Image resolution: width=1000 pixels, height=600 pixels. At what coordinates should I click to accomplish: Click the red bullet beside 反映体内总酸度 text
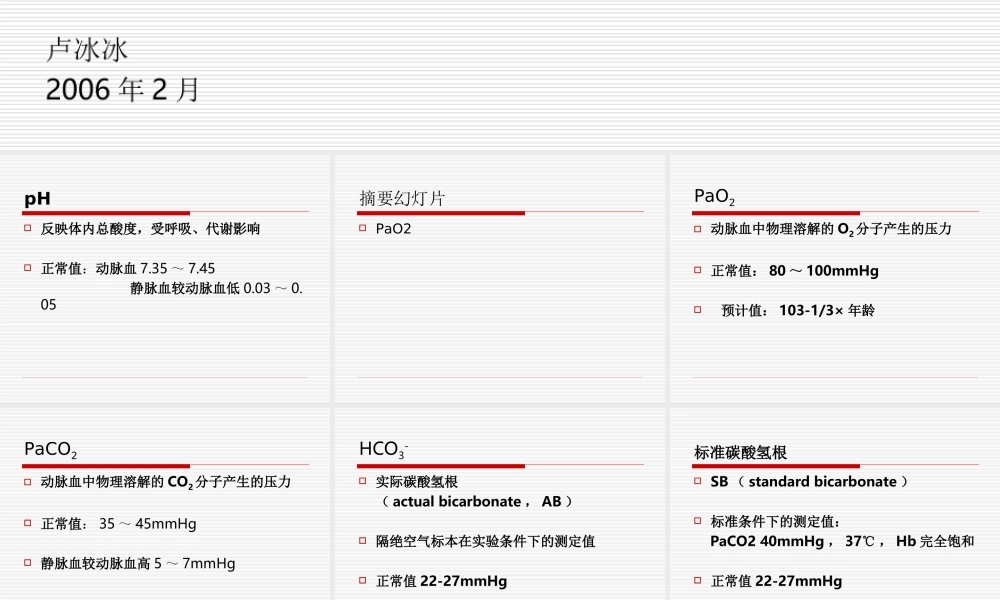[x=27, y=228]
